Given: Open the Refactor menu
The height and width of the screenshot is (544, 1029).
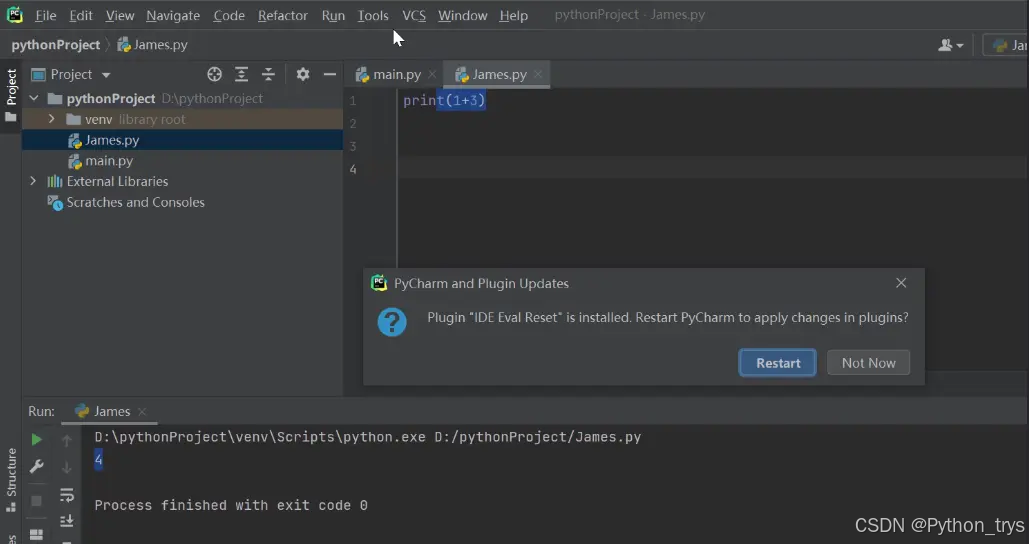Looking at the screenshot, I should tap(283, 15).
